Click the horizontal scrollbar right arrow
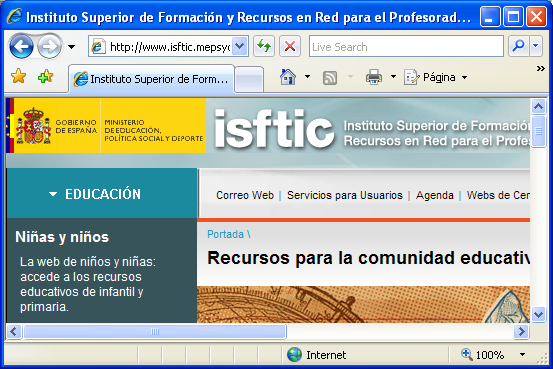Screen dimensions: 553x369 (x=521, y=332)
